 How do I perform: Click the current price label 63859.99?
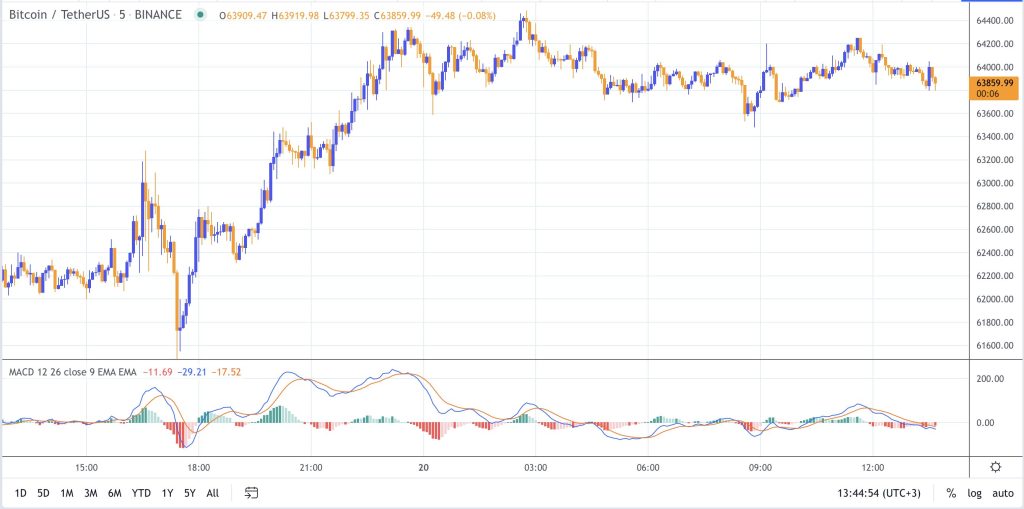click(995, 83)
